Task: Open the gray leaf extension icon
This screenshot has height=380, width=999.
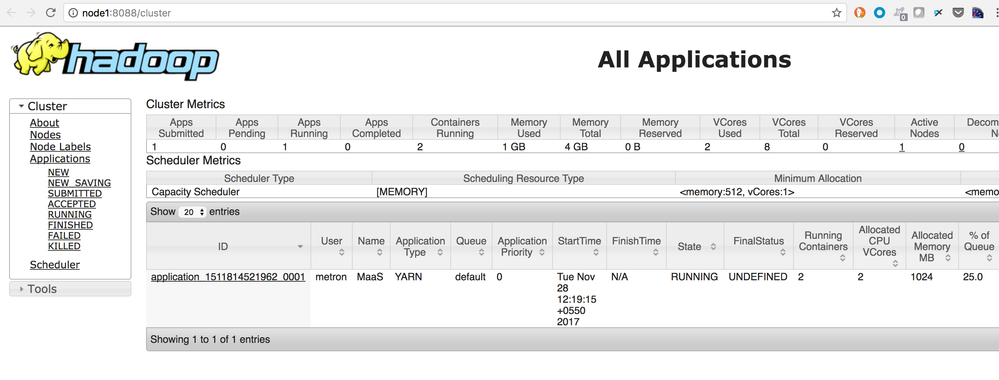Action: point(919,12)
